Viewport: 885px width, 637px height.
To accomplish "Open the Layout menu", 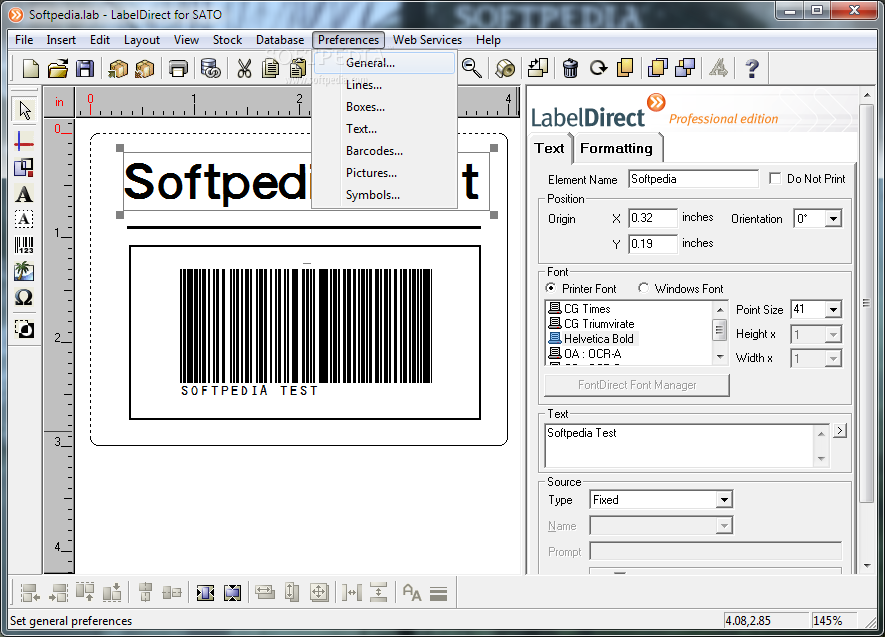I will 142,39.
